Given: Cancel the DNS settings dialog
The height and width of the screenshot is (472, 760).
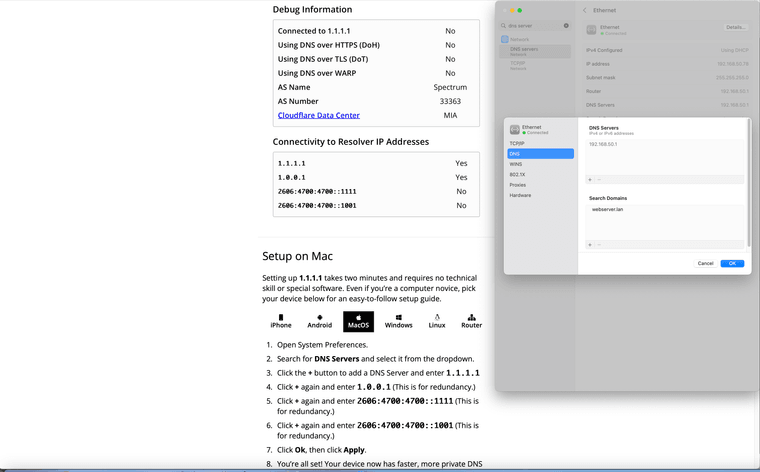Looking at the screenshot, I should 705,263.
